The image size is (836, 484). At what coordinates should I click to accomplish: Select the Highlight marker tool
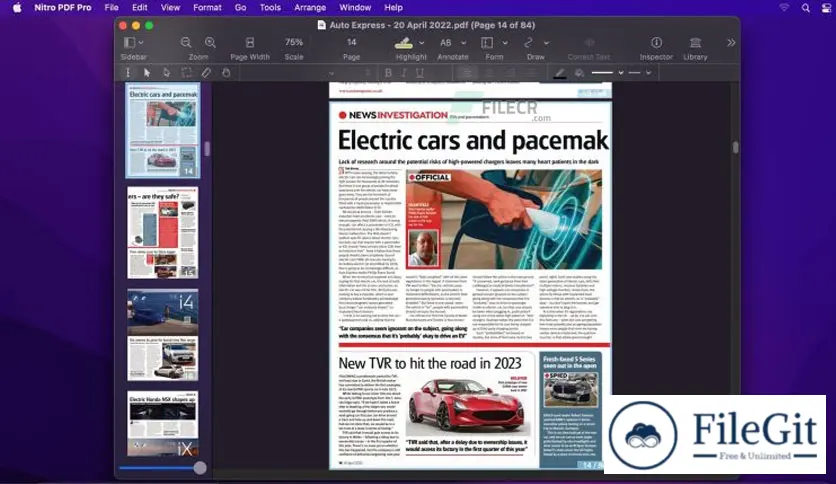[404, 43]
